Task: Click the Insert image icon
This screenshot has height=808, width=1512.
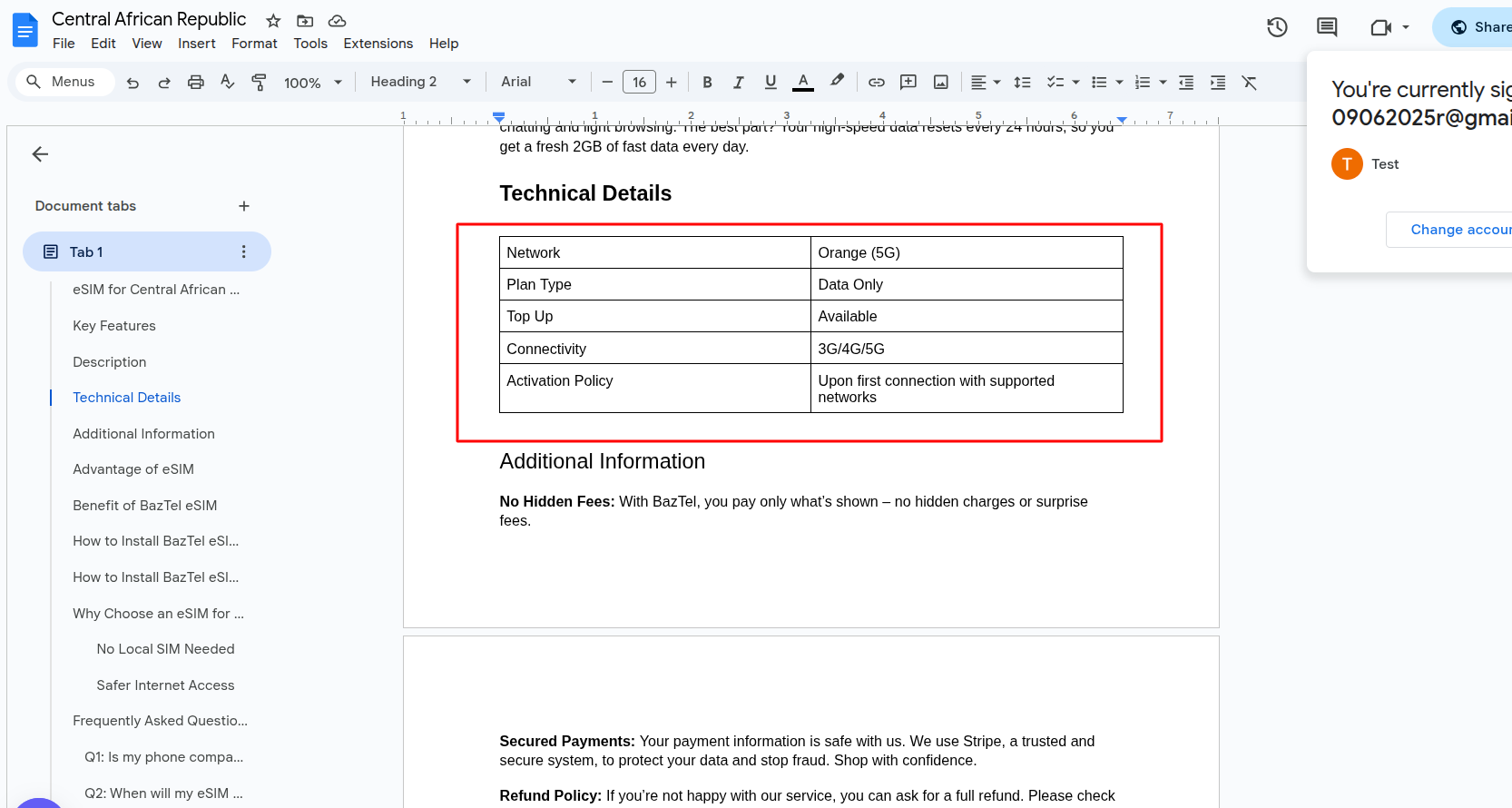Action: coord(940,83)
